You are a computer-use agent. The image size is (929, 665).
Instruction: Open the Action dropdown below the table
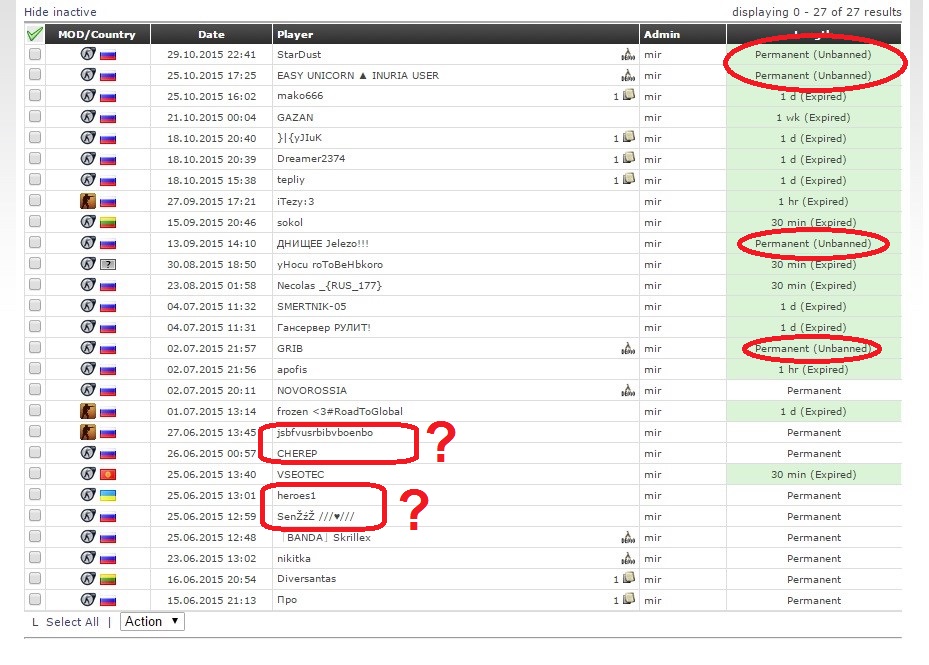(x=152, y=621)
